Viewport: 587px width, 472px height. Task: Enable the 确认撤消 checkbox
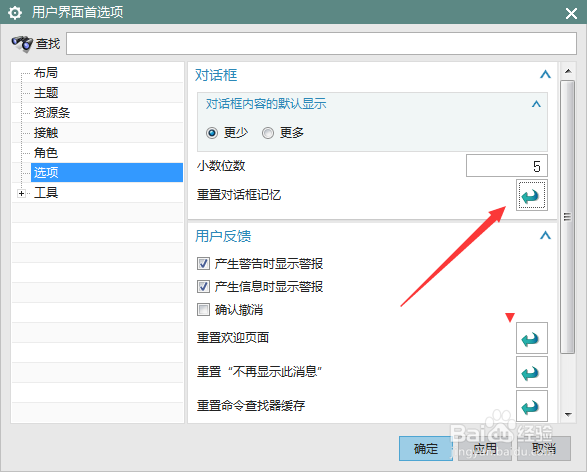click(x=203, y=310)
